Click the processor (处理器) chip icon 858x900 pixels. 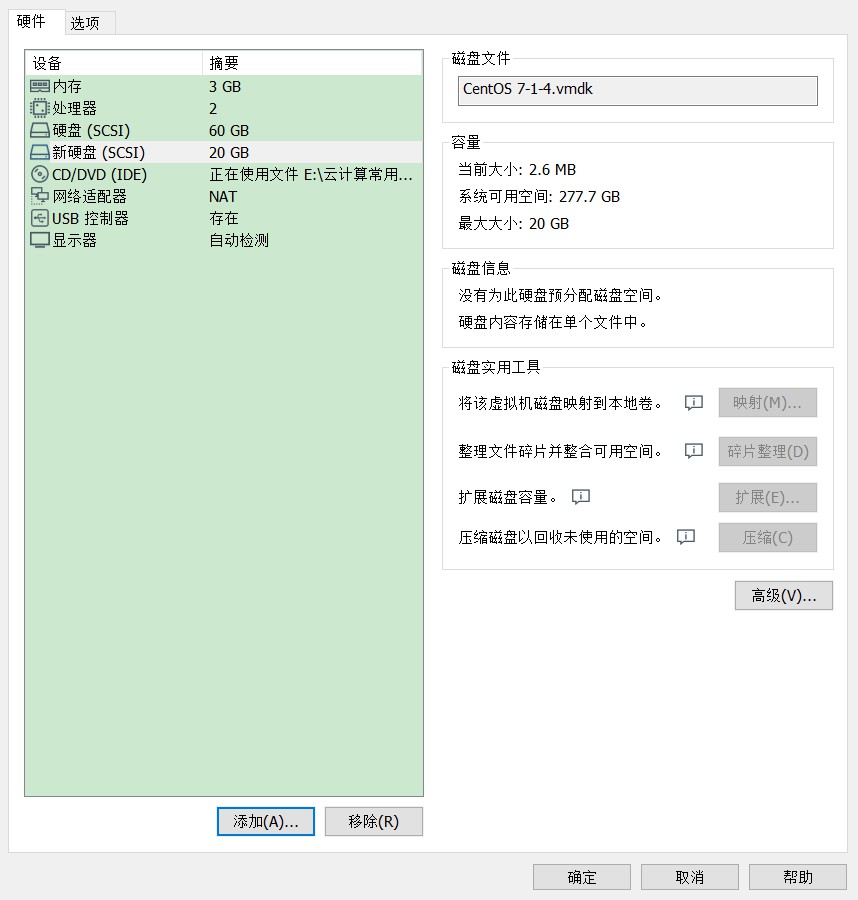click(40, 108)
